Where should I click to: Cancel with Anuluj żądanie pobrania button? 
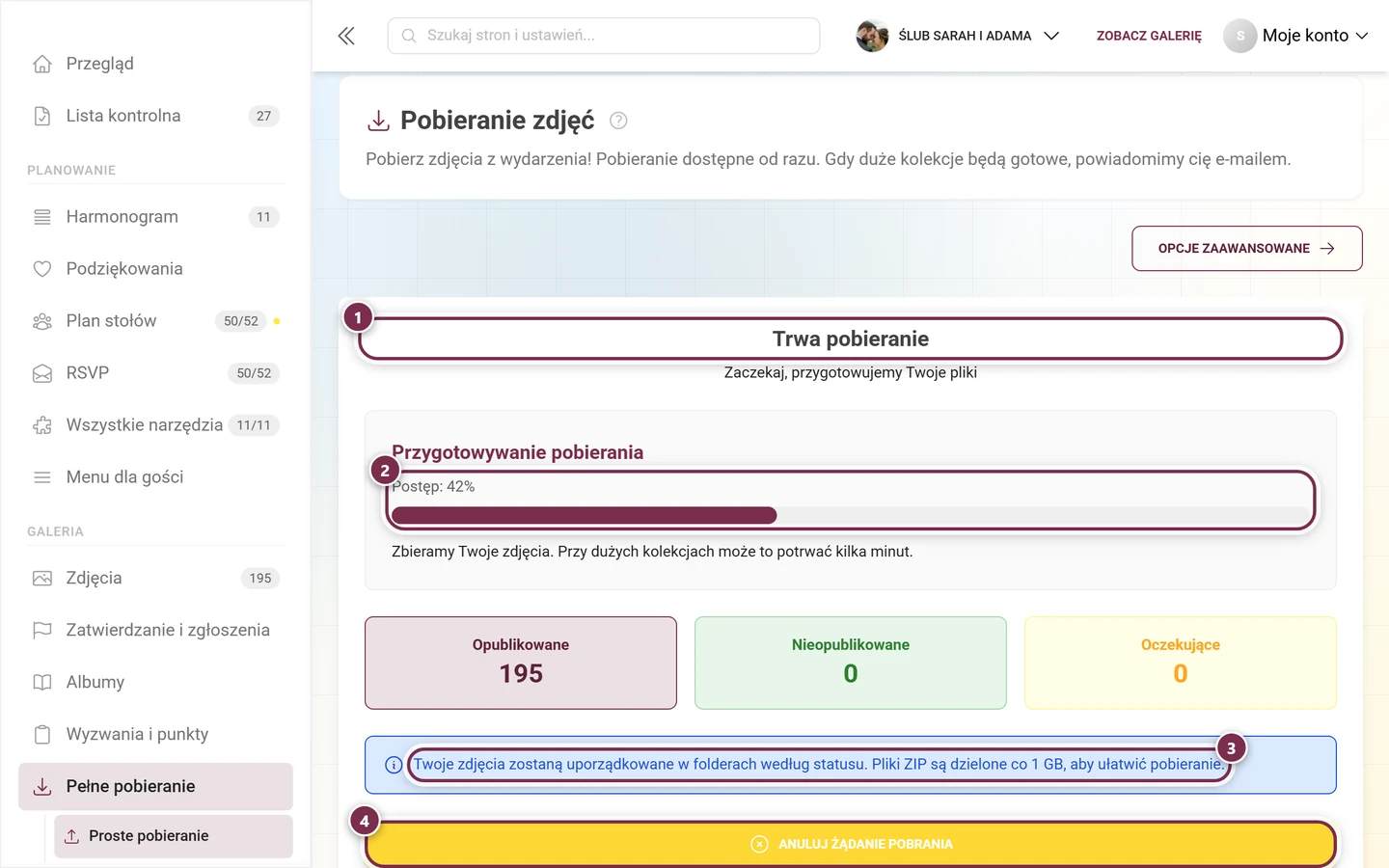coord(851,844)
